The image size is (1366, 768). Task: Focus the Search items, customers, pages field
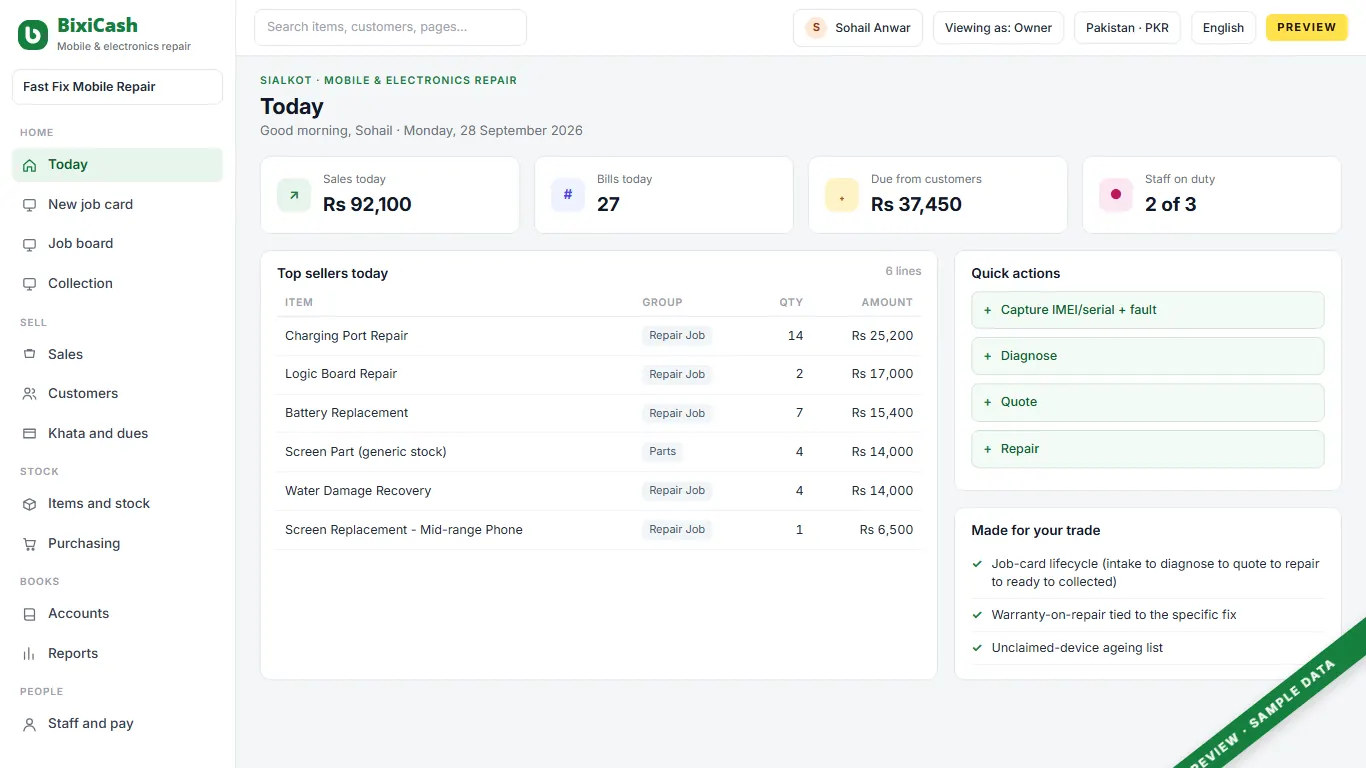390,27
